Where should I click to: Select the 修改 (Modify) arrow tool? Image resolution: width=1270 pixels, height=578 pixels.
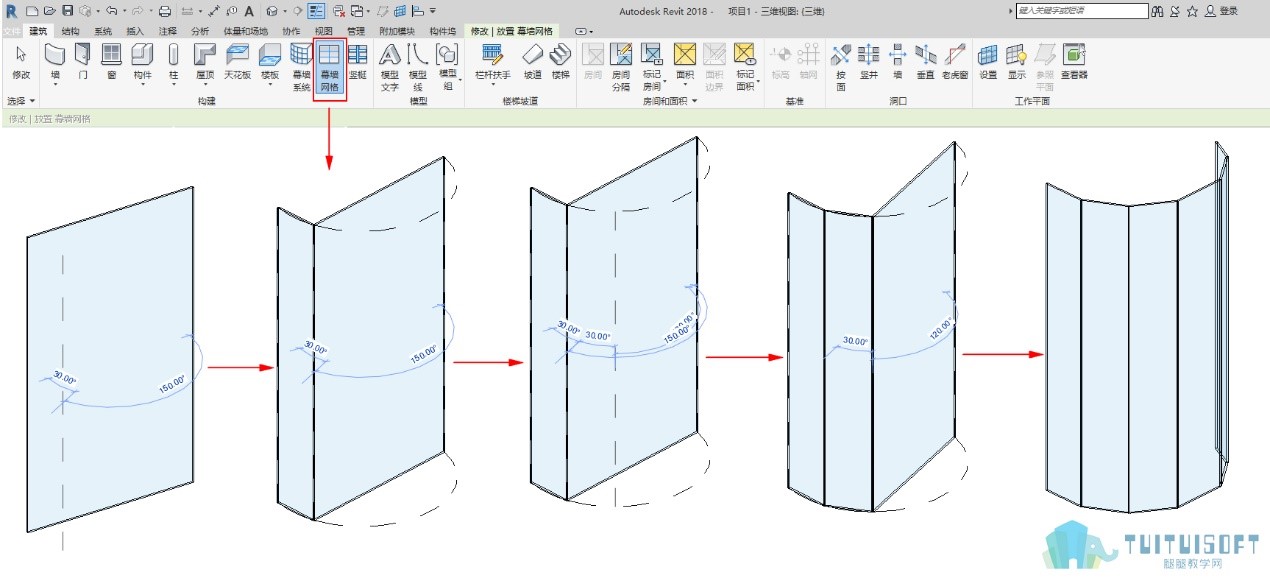[21, 63]
